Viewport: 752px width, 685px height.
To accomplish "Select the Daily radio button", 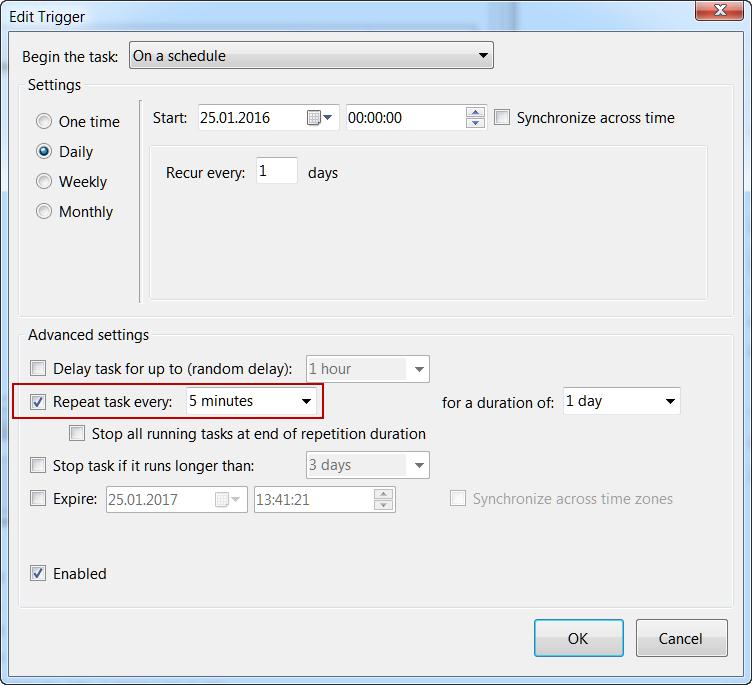I will [x=44, y=151].
